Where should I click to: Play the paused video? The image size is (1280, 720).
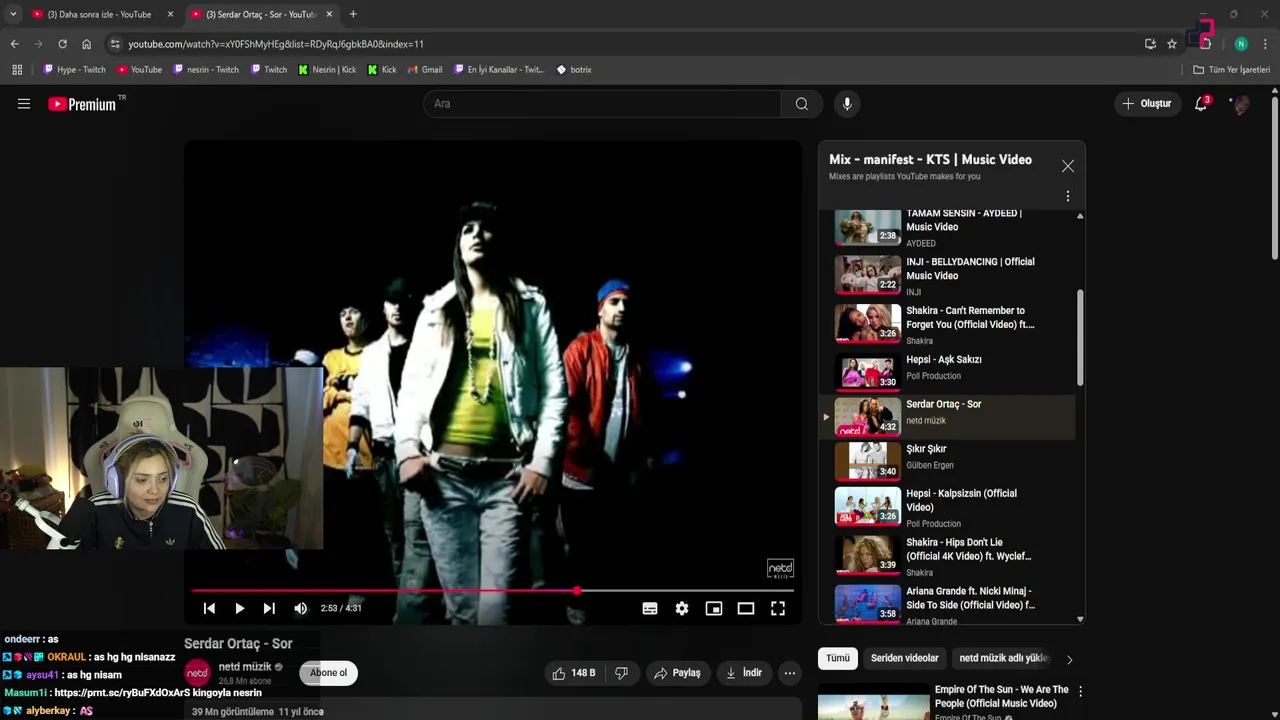(239, 608)
